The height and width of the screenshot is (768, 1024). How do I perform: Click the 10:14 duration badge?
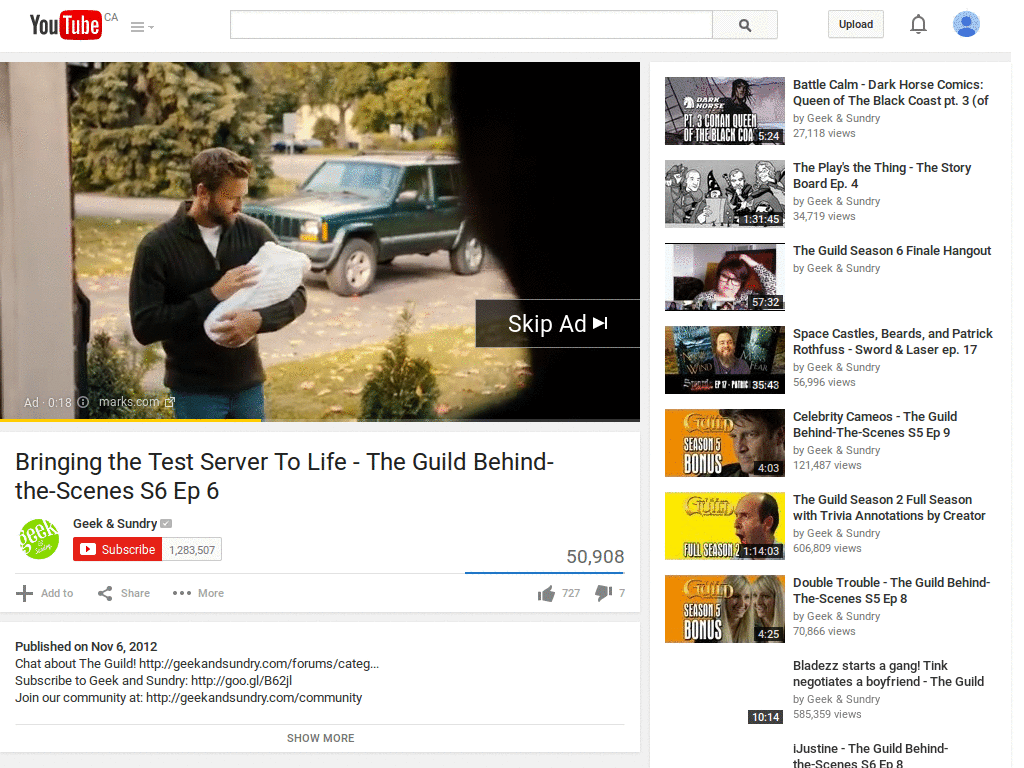pyautogui.click(x=765, y=717)
